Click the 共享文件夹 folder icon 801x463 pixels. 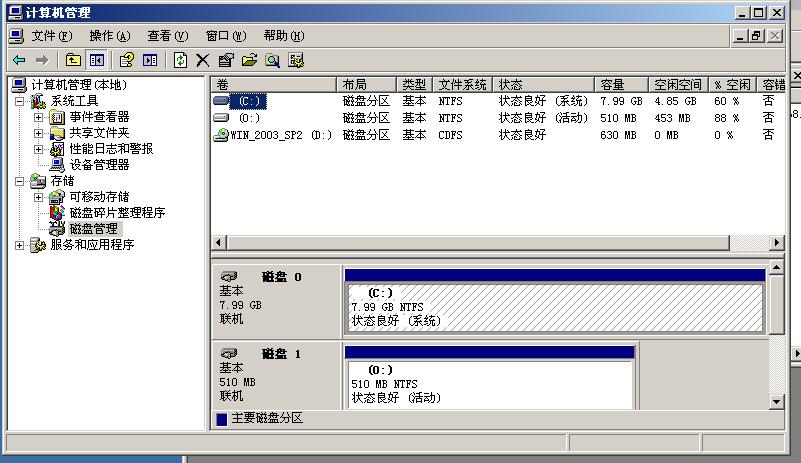[x=57, y=133]
